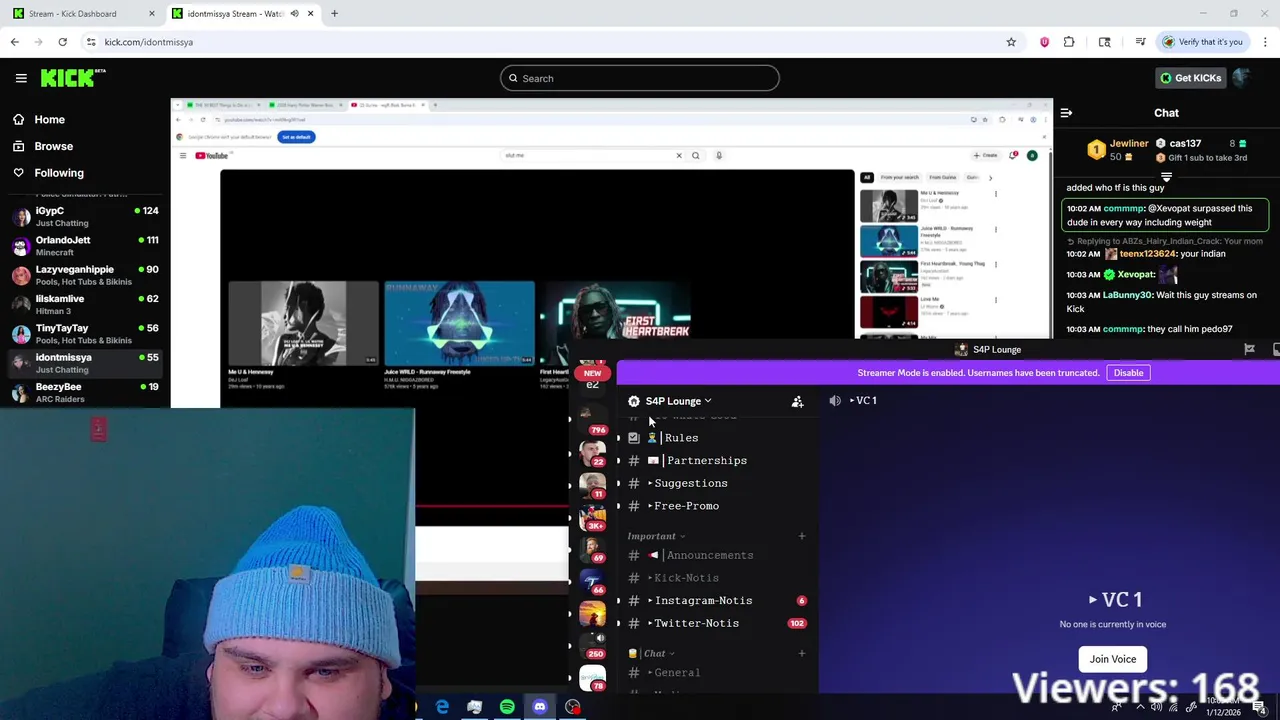
Task: Open Following in the Kick sidebar
Action: click(59, 173)
